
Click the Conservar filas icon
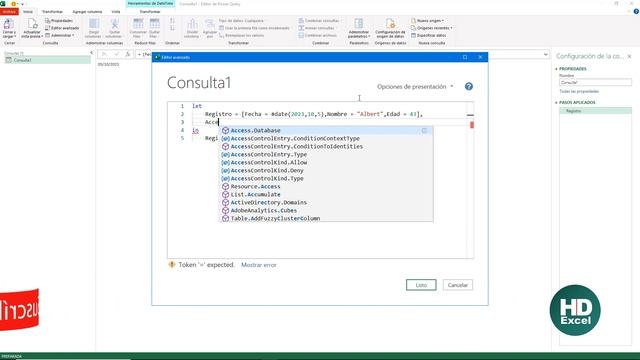[x=138, y=24]
